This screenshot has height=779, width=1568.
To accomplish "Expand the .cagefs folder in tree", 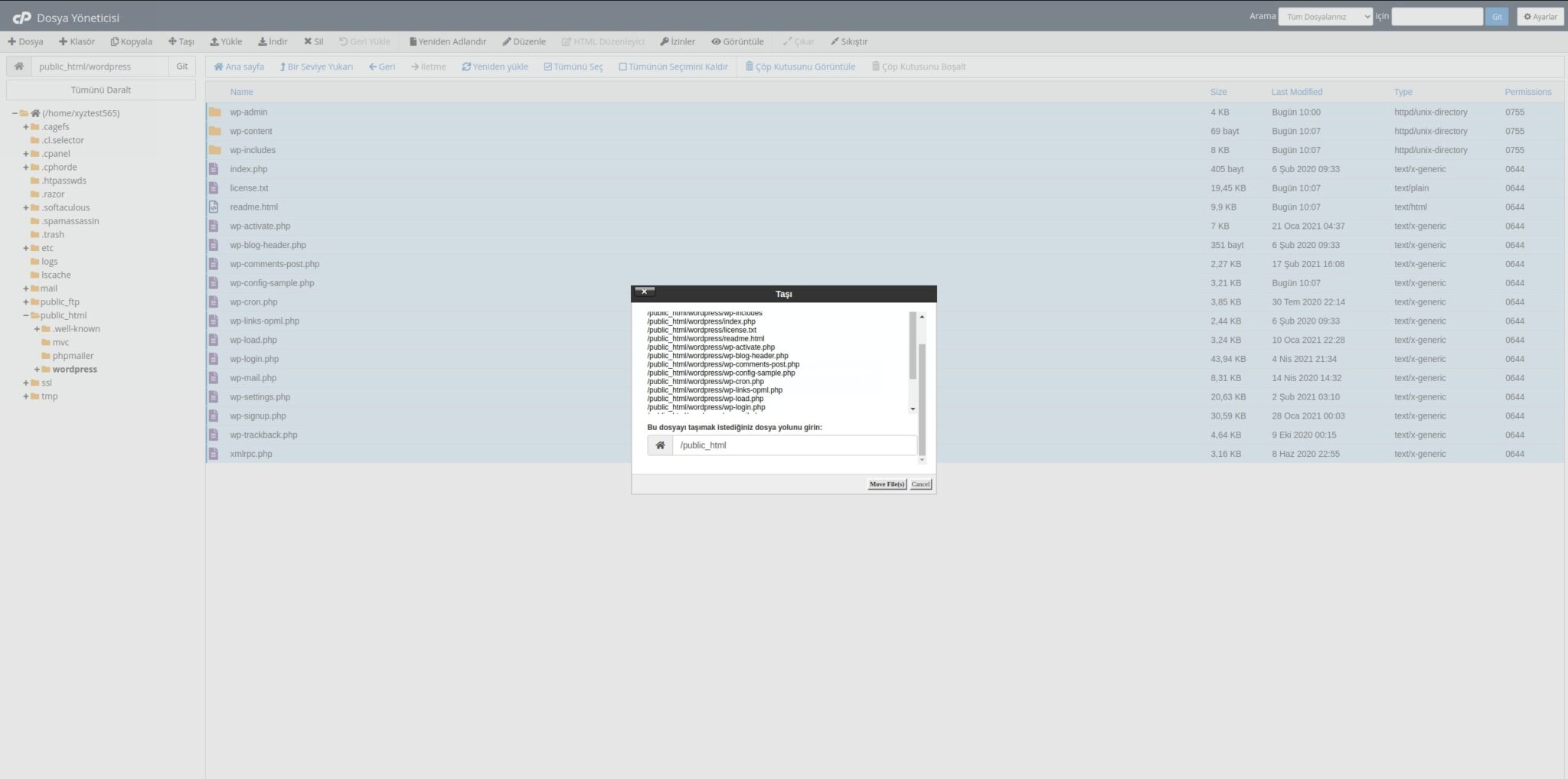I will (25, 127).
